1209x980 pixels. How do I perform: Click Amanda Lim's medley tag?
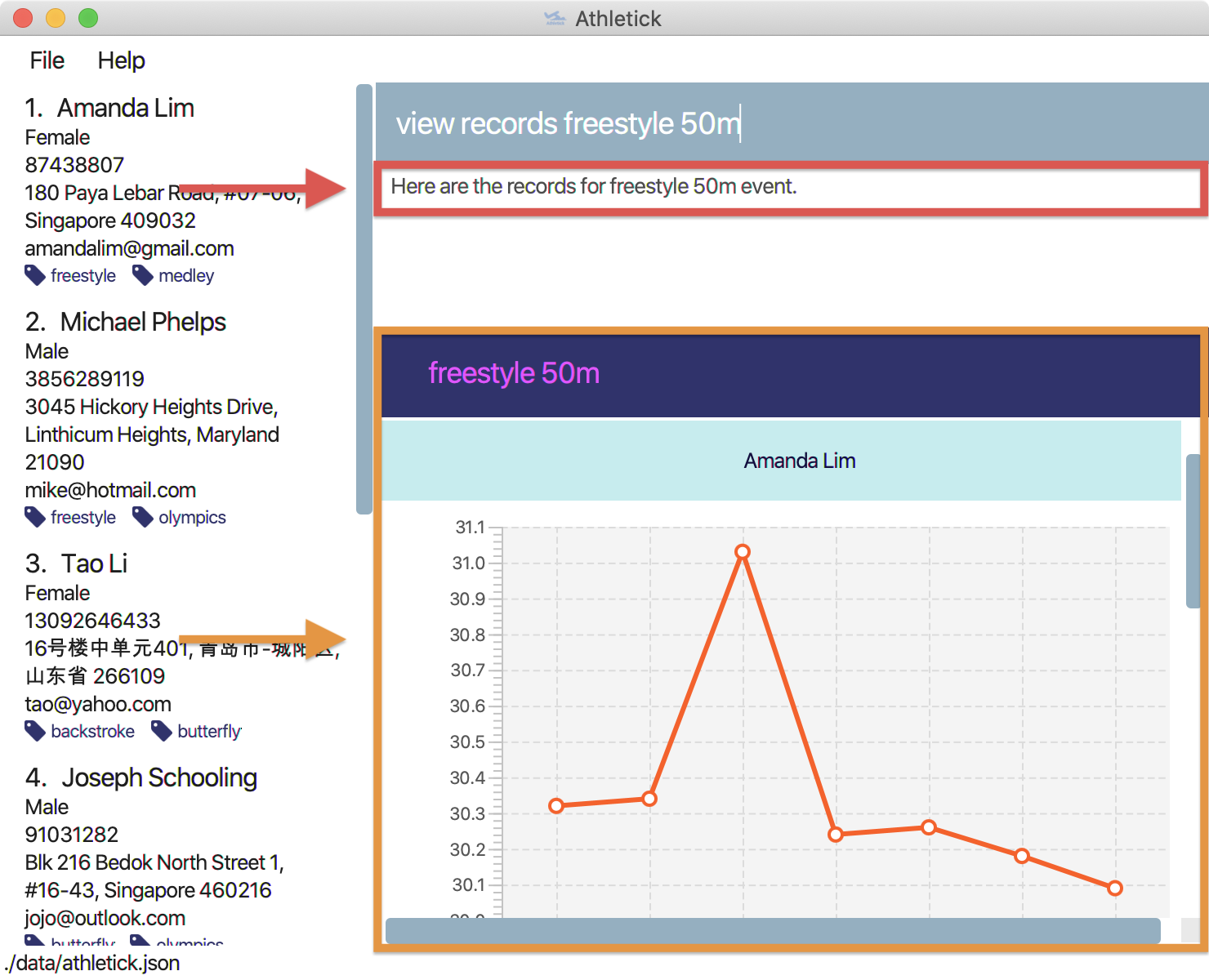(173, 276)
